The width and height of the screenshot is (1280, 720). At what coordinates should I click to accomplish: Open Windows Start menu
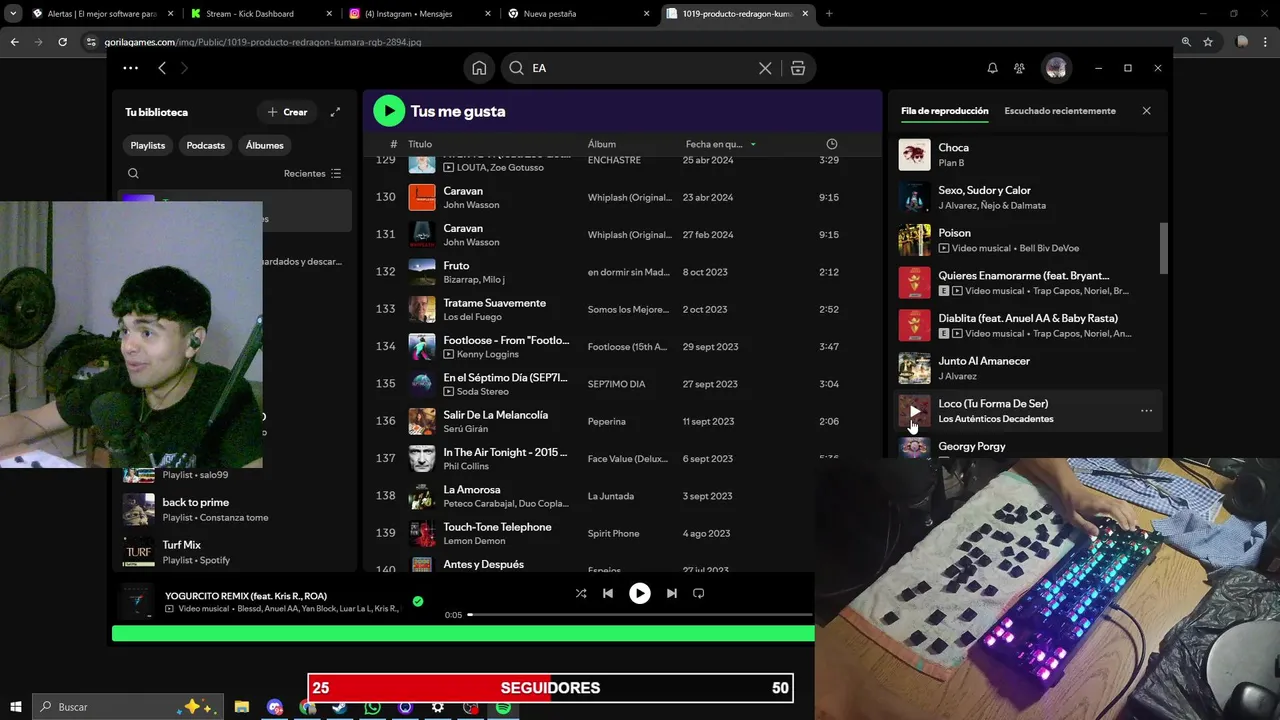(x=15, y=707)
